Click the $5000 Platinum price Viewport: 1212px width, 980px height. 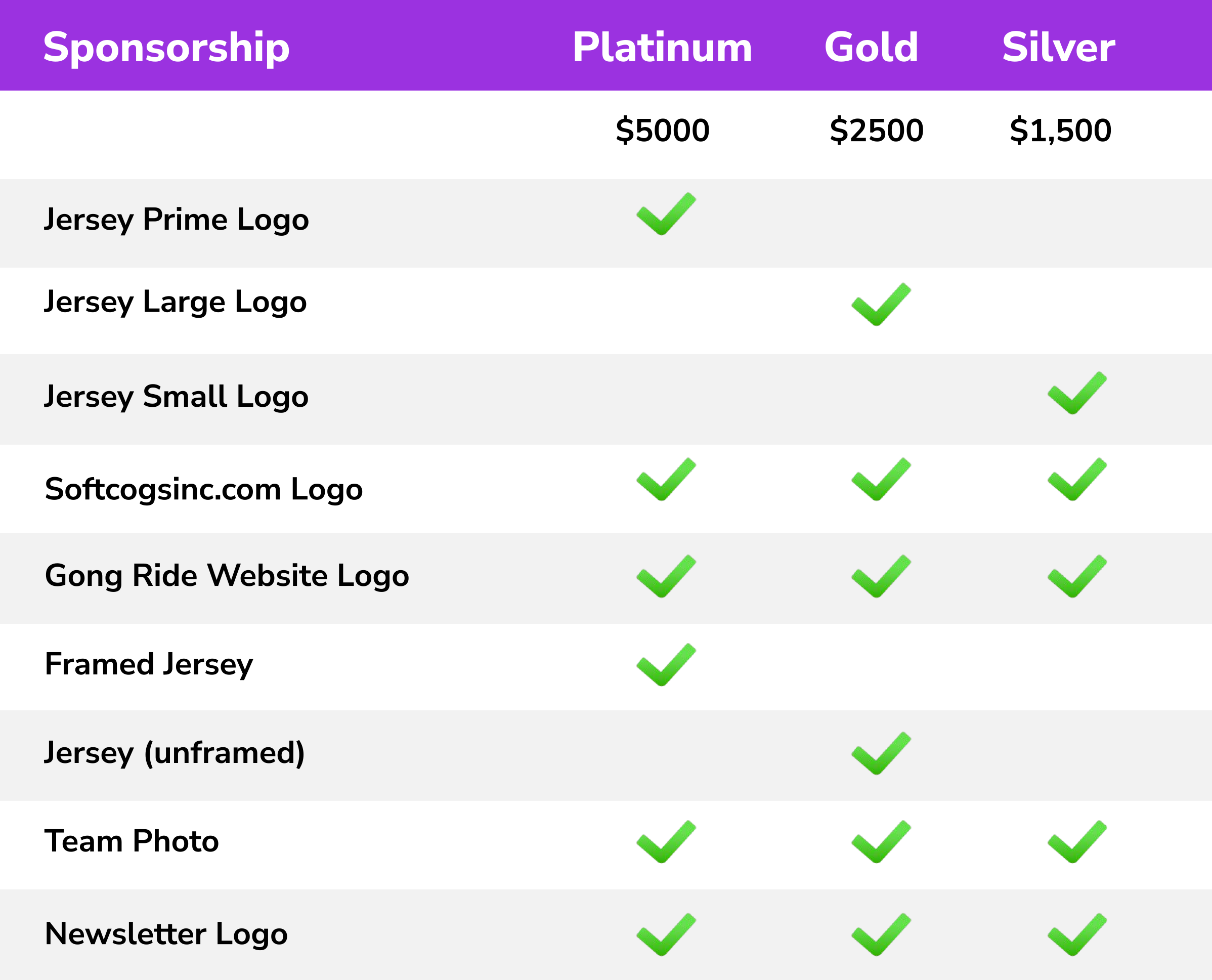(663, 131)
